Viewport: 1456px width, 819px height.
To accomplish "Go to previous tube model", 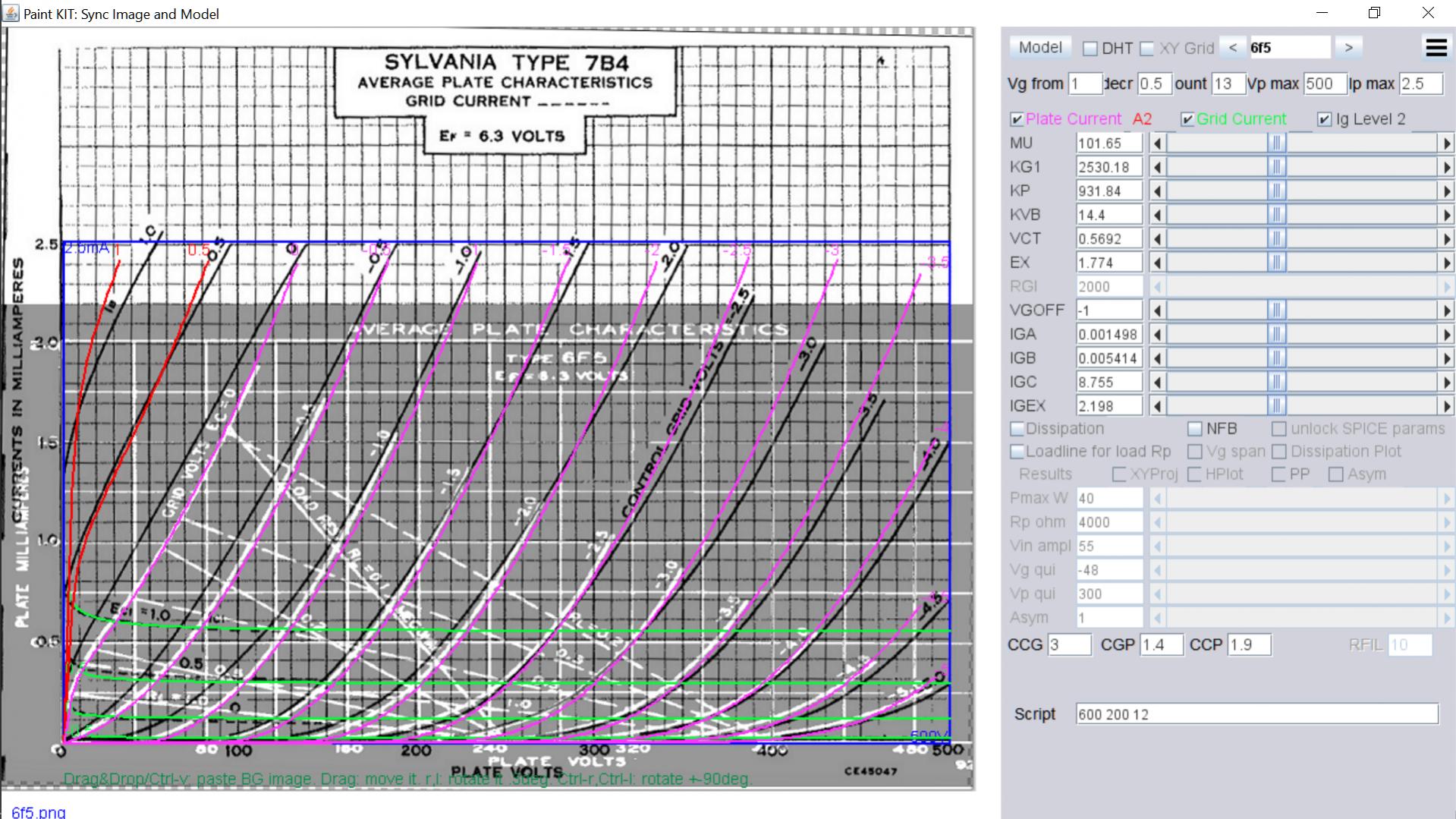I will (1233, 47).
